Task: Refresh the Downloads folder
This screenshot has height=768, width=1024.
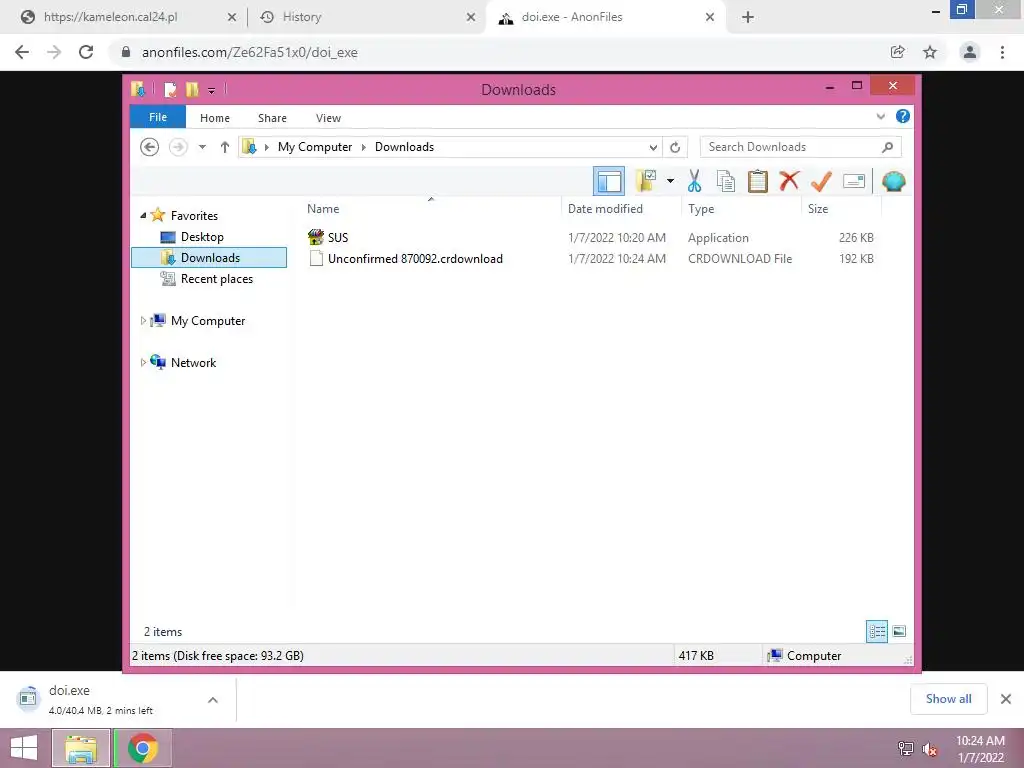Action: click(675, 148)
